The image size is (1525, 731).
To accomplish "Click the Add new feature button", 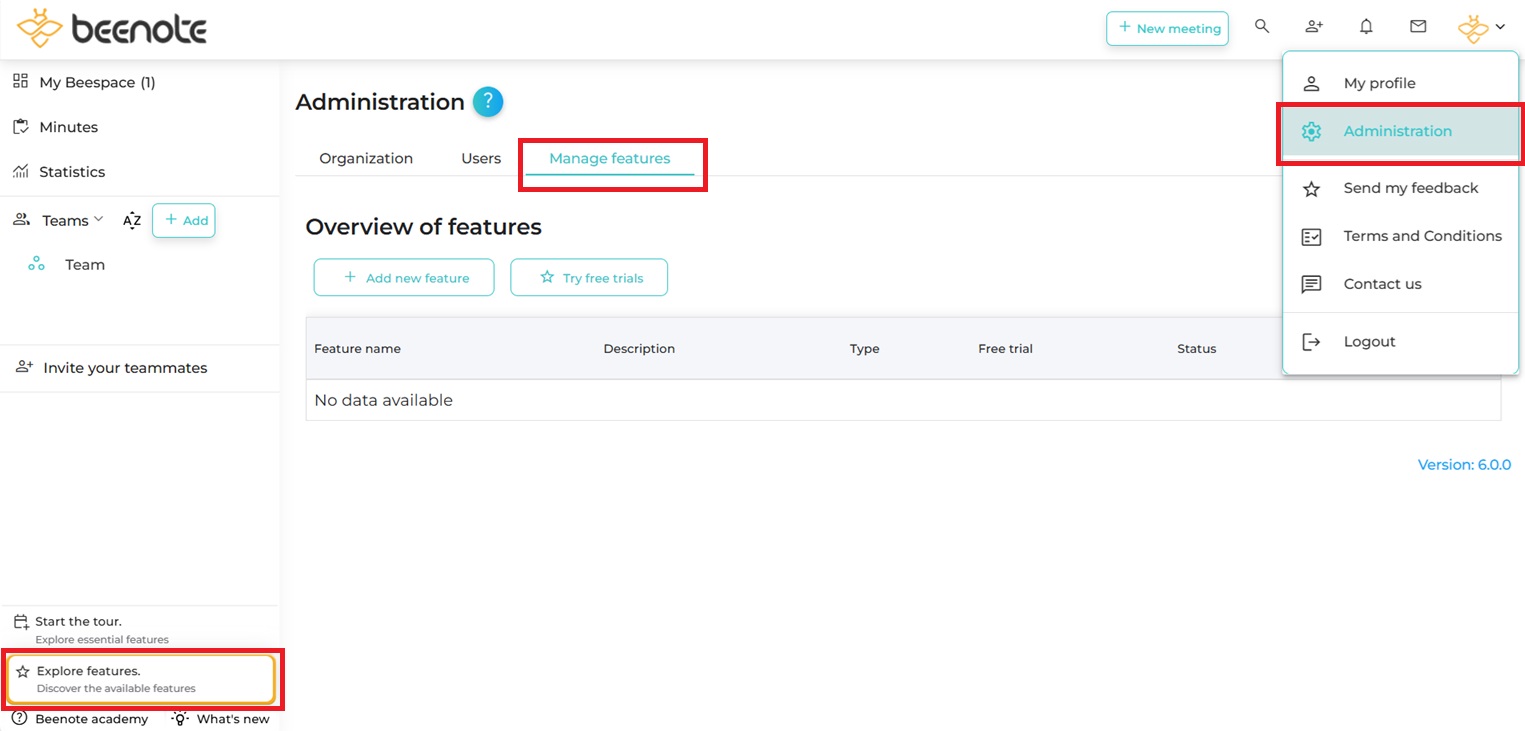I will [x=404, y=278].
